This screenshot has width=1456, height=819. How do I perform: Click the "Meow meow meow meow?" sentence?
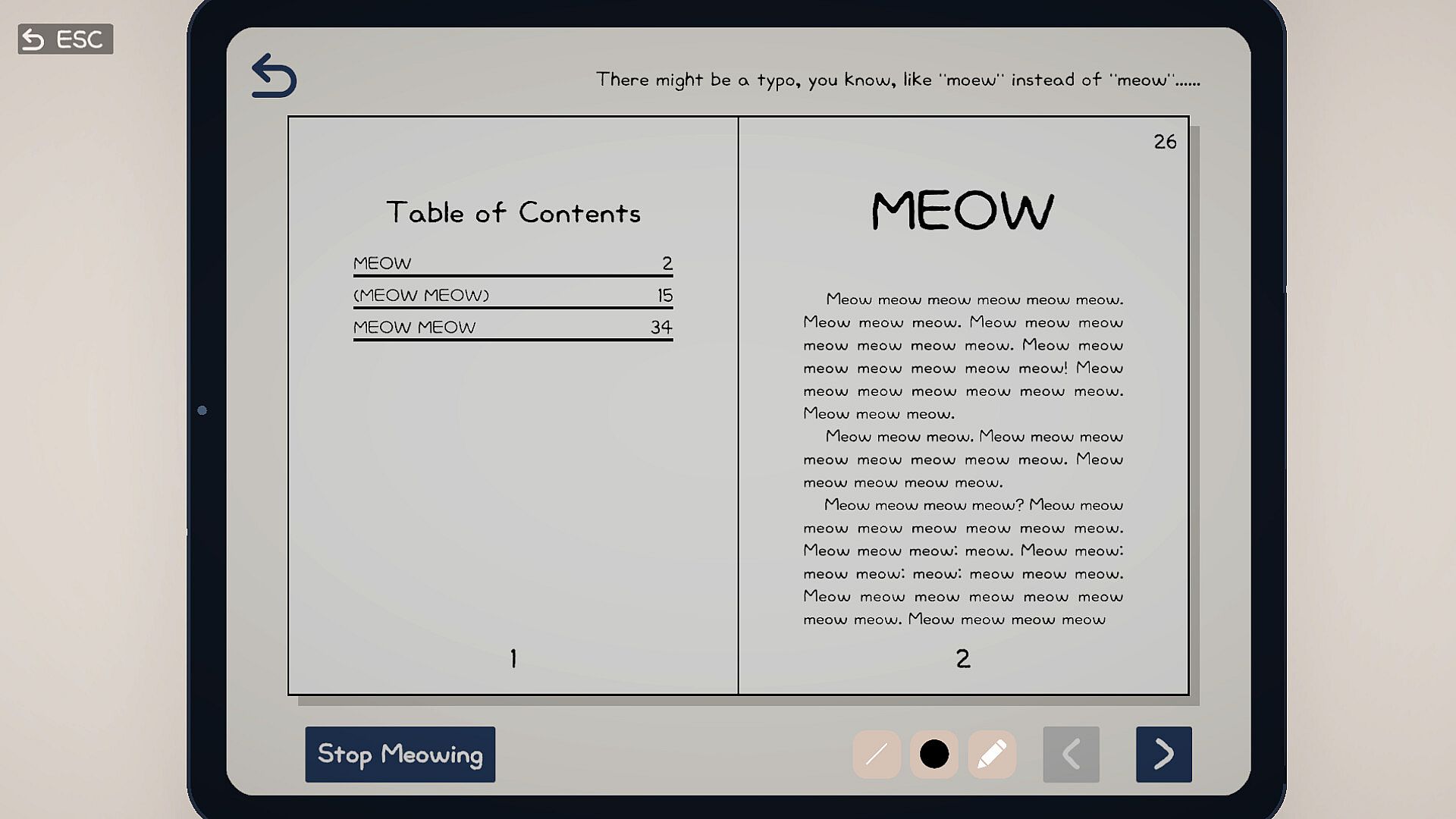click(924, 505)
